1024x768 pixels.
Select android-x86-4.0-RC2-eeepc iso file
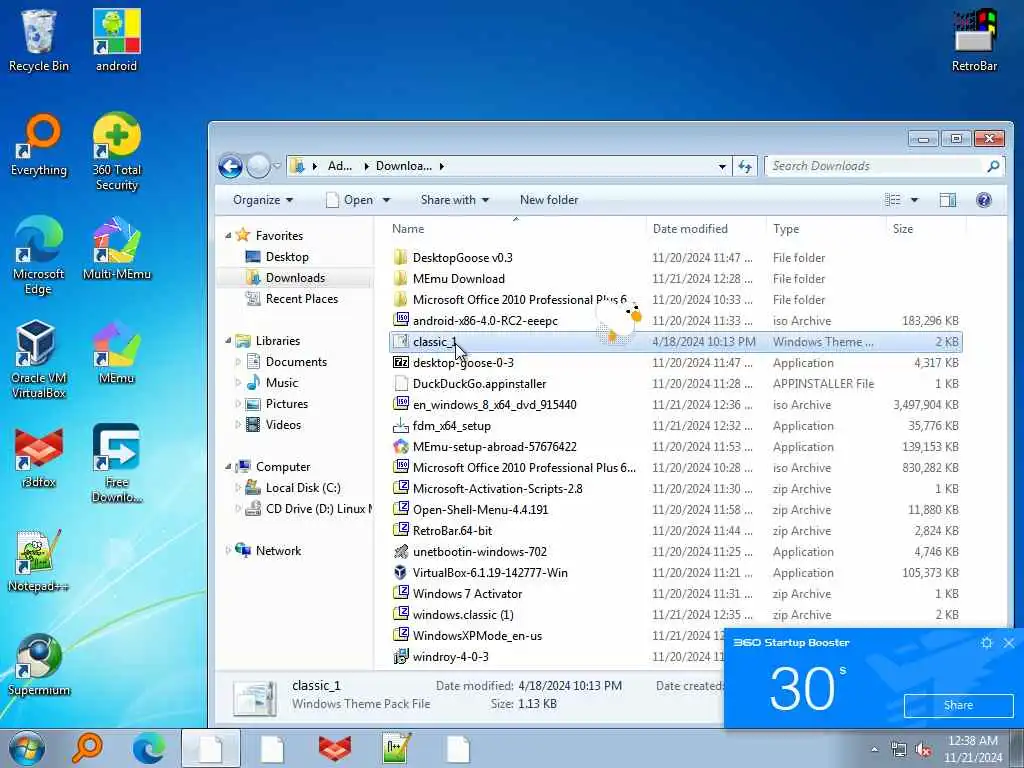click(x=675, y=321)
